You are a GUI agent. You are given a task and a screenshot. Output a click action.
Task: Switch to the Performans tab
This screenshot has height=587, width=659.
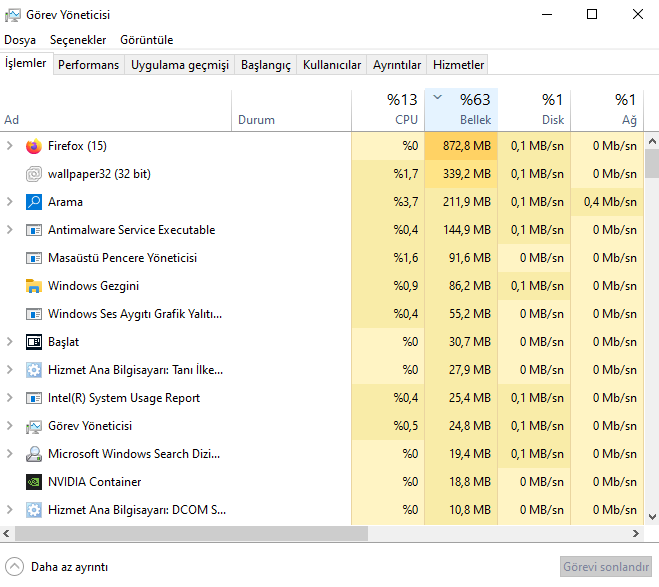tap(88, 65)
